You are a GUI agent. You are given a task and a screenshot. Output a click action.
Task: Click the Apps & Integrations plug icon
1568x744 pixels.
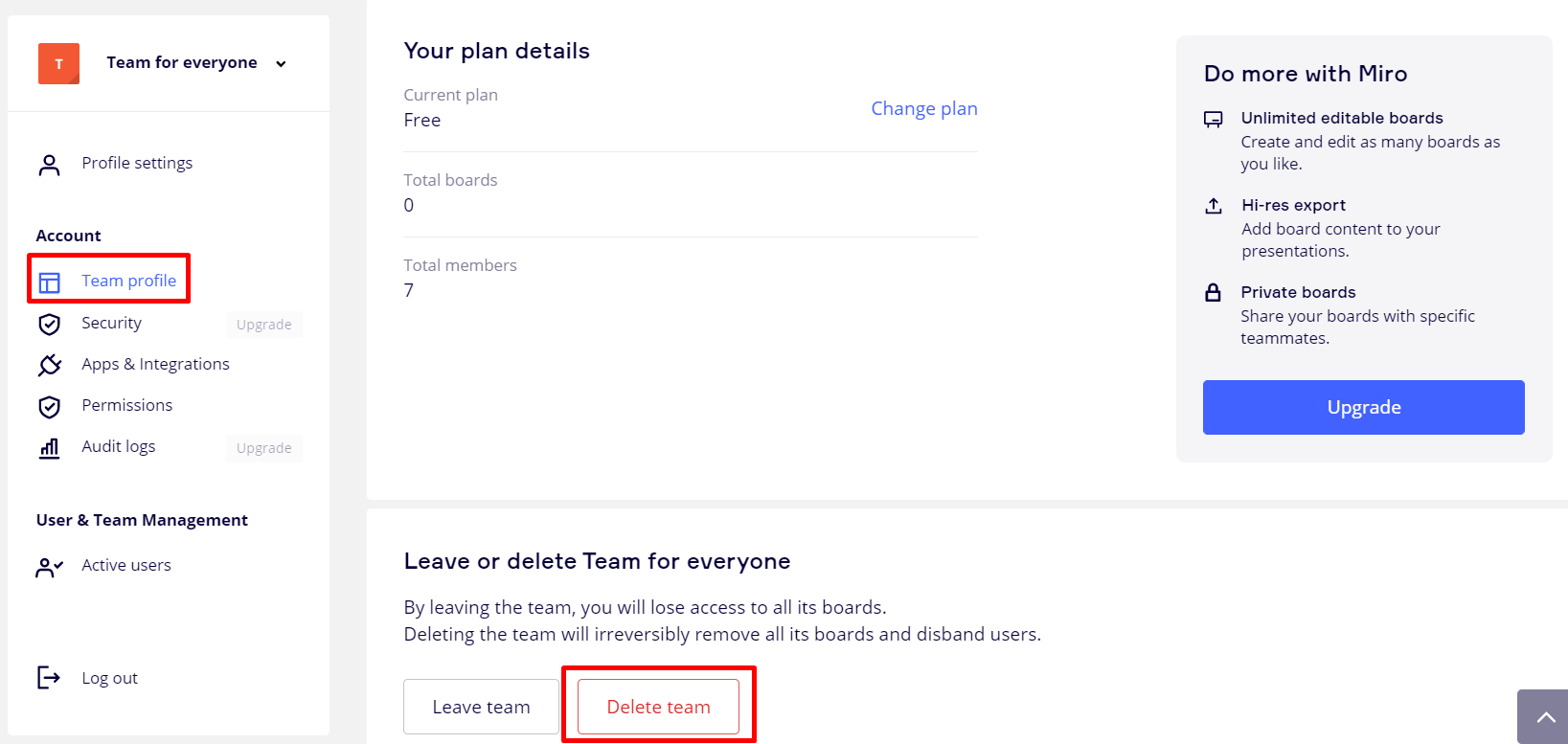click(49, 365)
